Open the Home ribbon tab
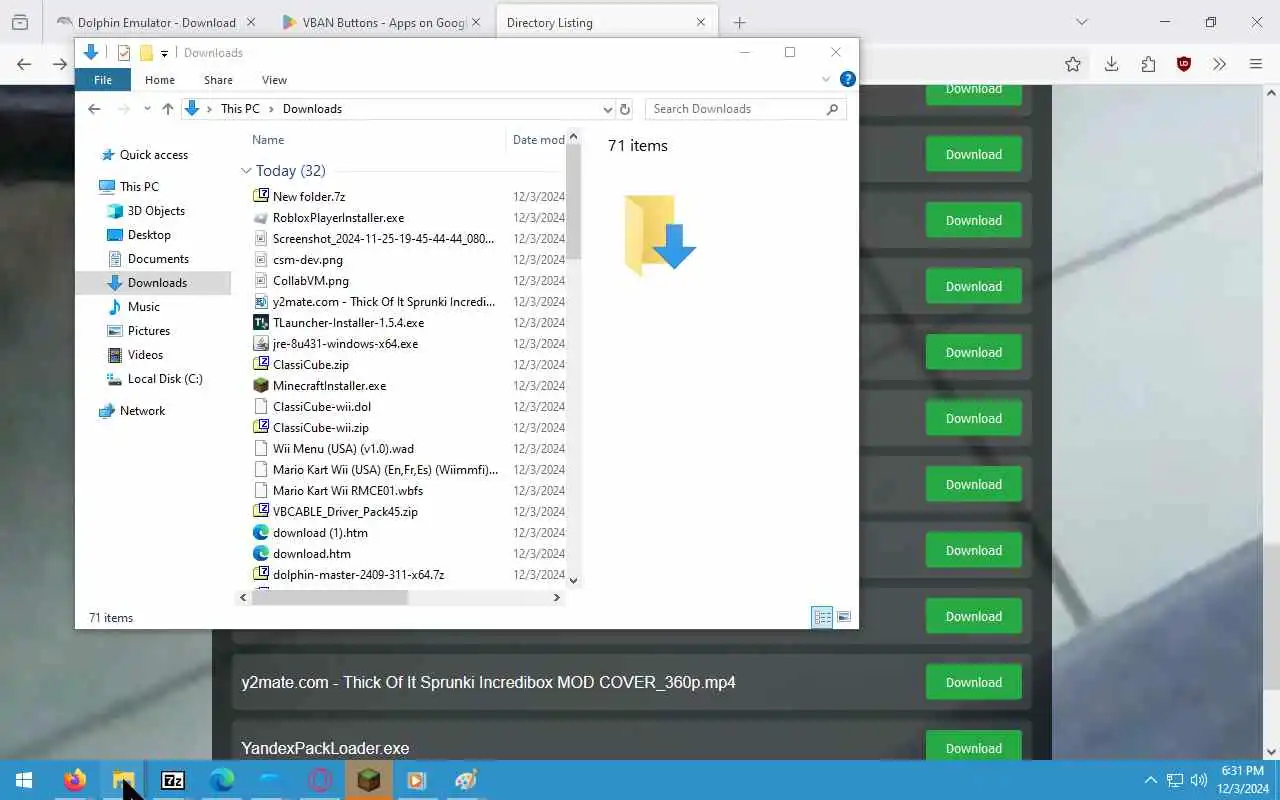Viewport: 1280px width, 800px height. pyautogui.click(x=160, y=80)
